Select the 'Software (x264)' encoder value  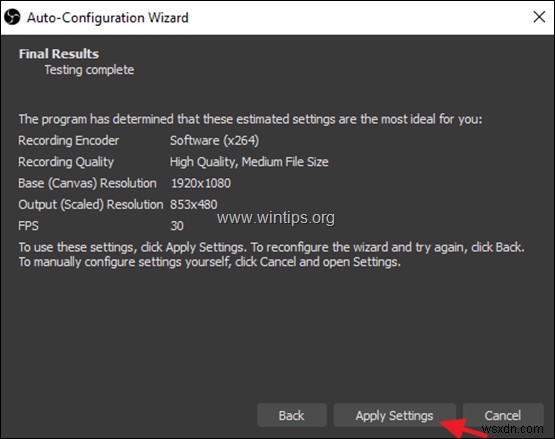[x=214, y=141]
